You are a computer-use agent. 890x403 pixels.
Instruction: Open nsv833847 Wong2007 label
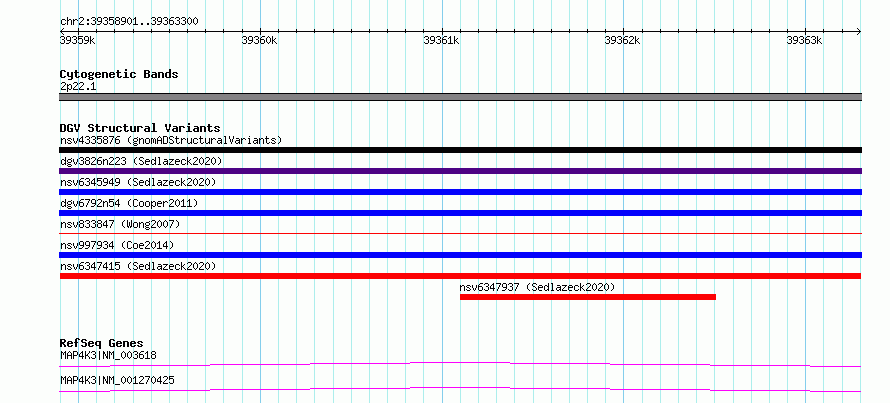click(x=120, y=224)
